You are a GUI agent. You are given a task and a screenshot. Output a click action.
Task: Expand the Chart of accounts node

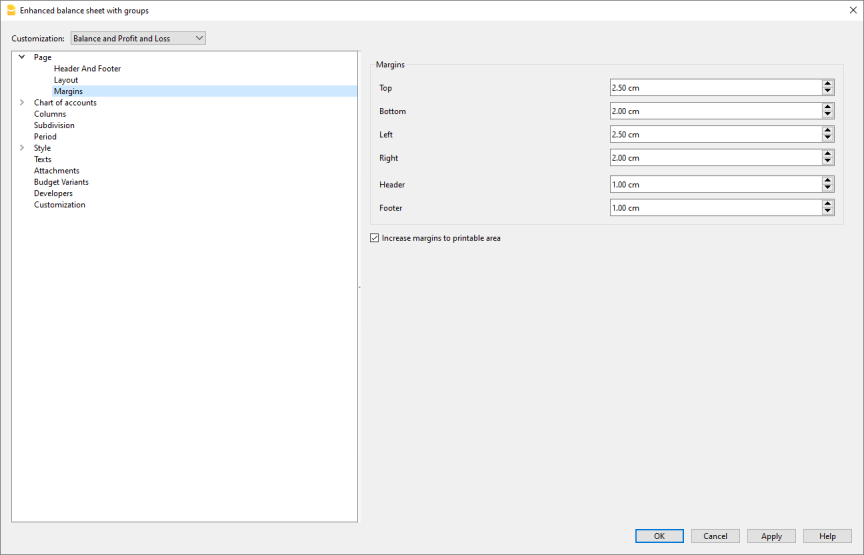[21, 103]
